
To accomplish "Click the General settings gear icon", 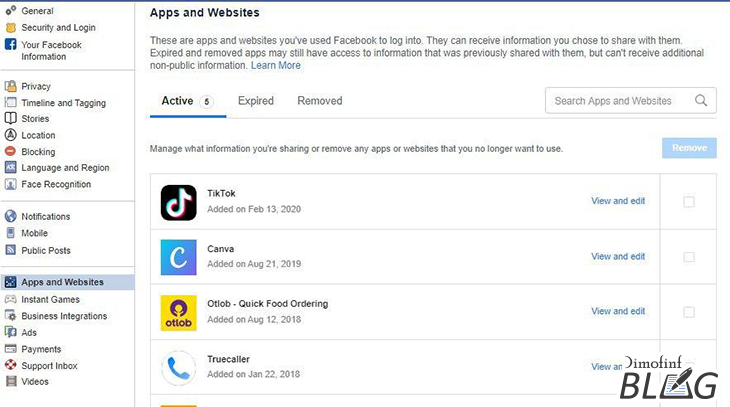I will pos(10,10).
